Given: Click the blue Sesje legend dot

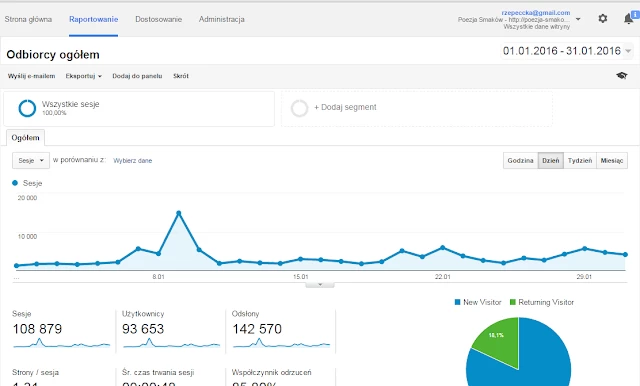Looking at the screenshot, I should tap(15, 183).
